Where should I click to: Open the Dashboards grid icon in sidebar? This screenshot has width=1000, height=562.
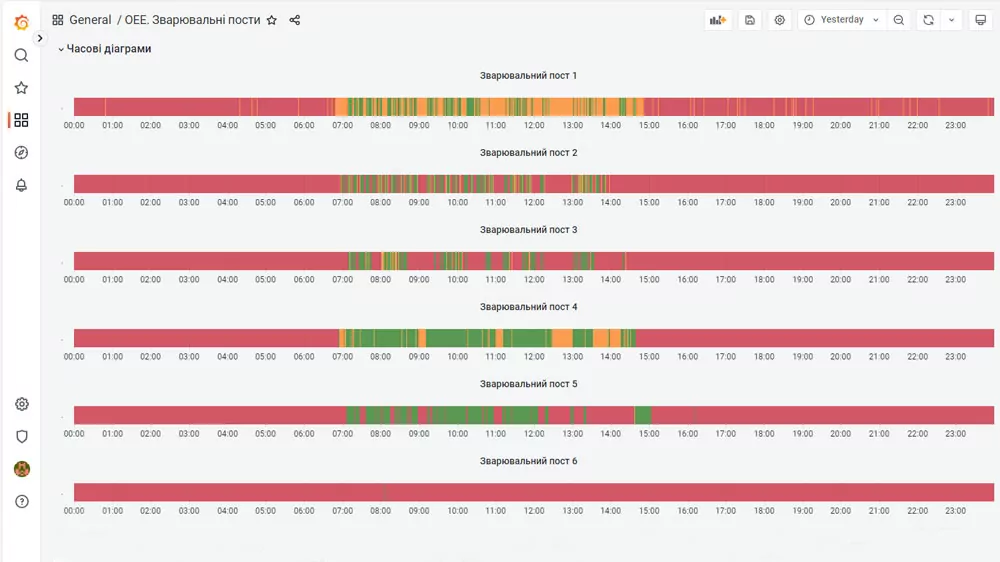click(21, 120)
